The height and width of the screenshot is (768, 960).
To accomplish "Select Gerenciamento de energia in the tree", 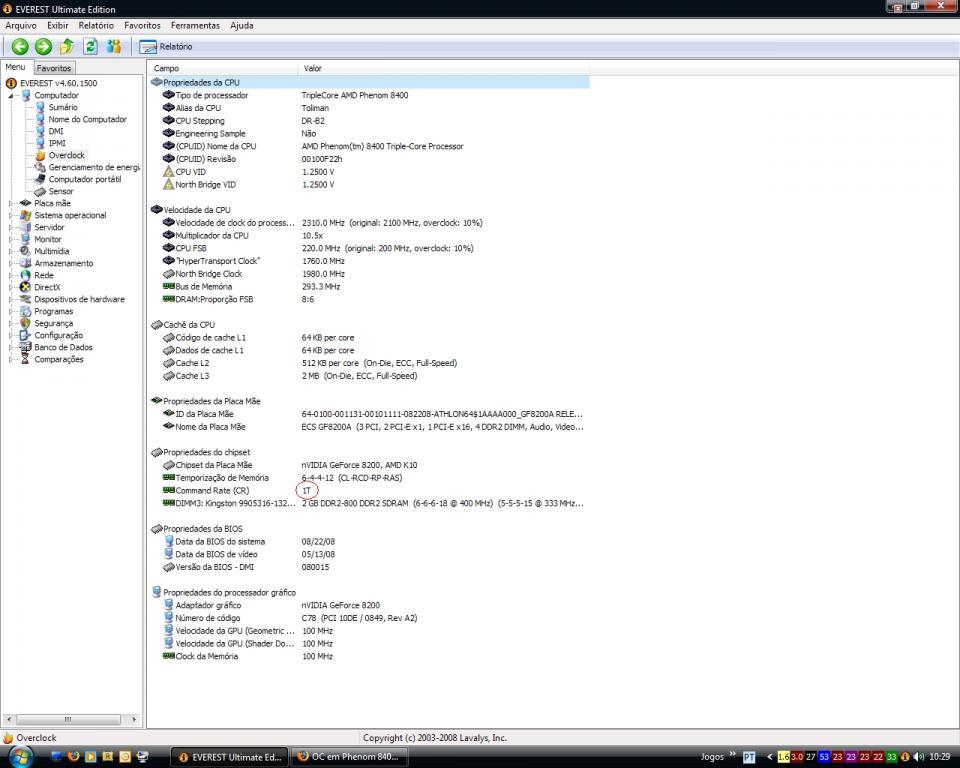I will point(94,167).
